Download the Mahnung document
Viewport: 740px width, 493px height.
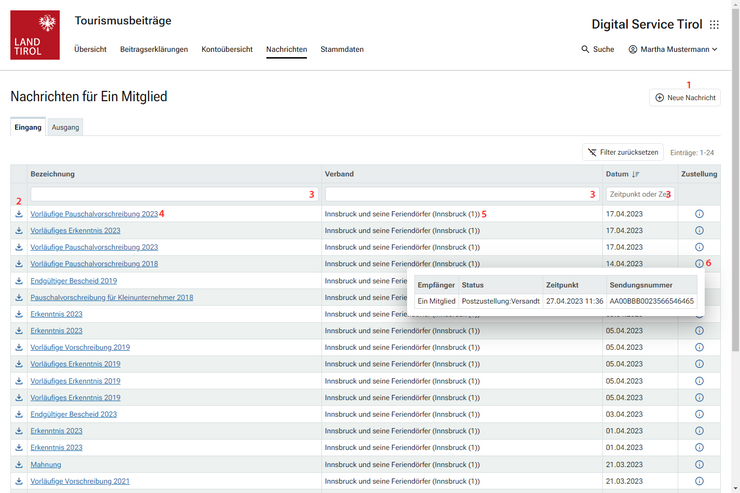coord(19,464)
